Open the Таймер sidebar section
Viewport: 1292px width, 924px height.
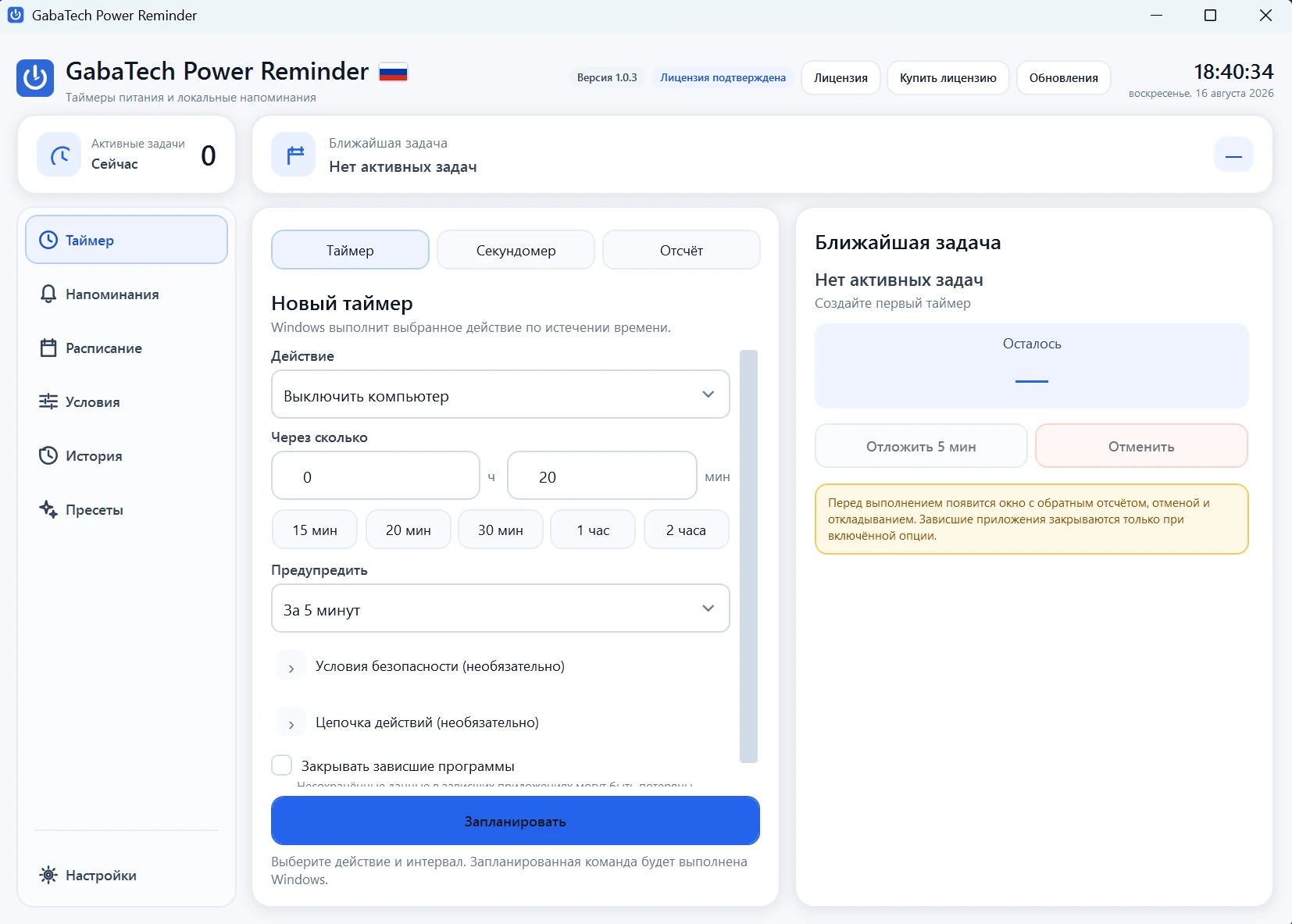pos(127,240)
